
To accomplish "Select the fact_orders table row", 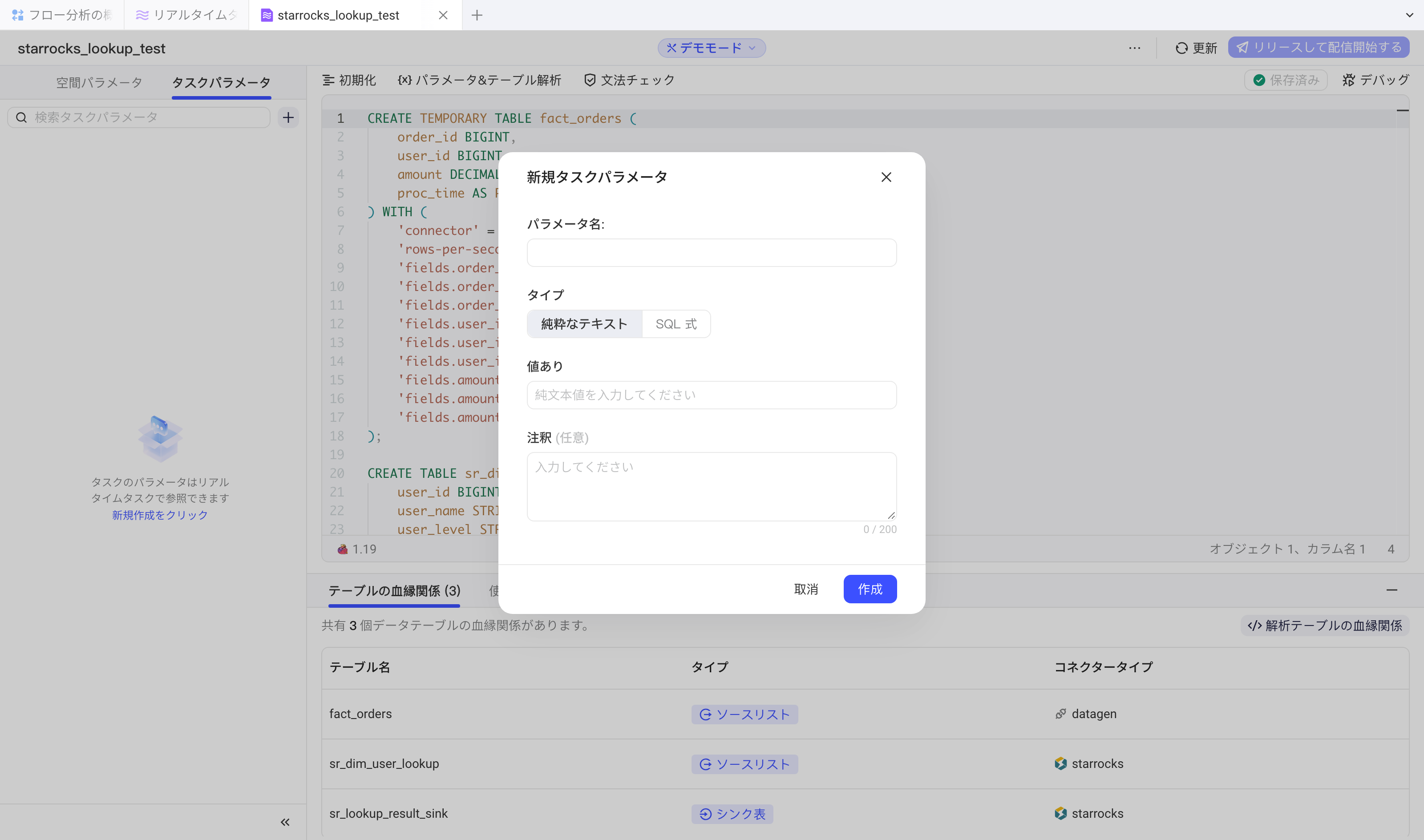I will tap(865, 714).
